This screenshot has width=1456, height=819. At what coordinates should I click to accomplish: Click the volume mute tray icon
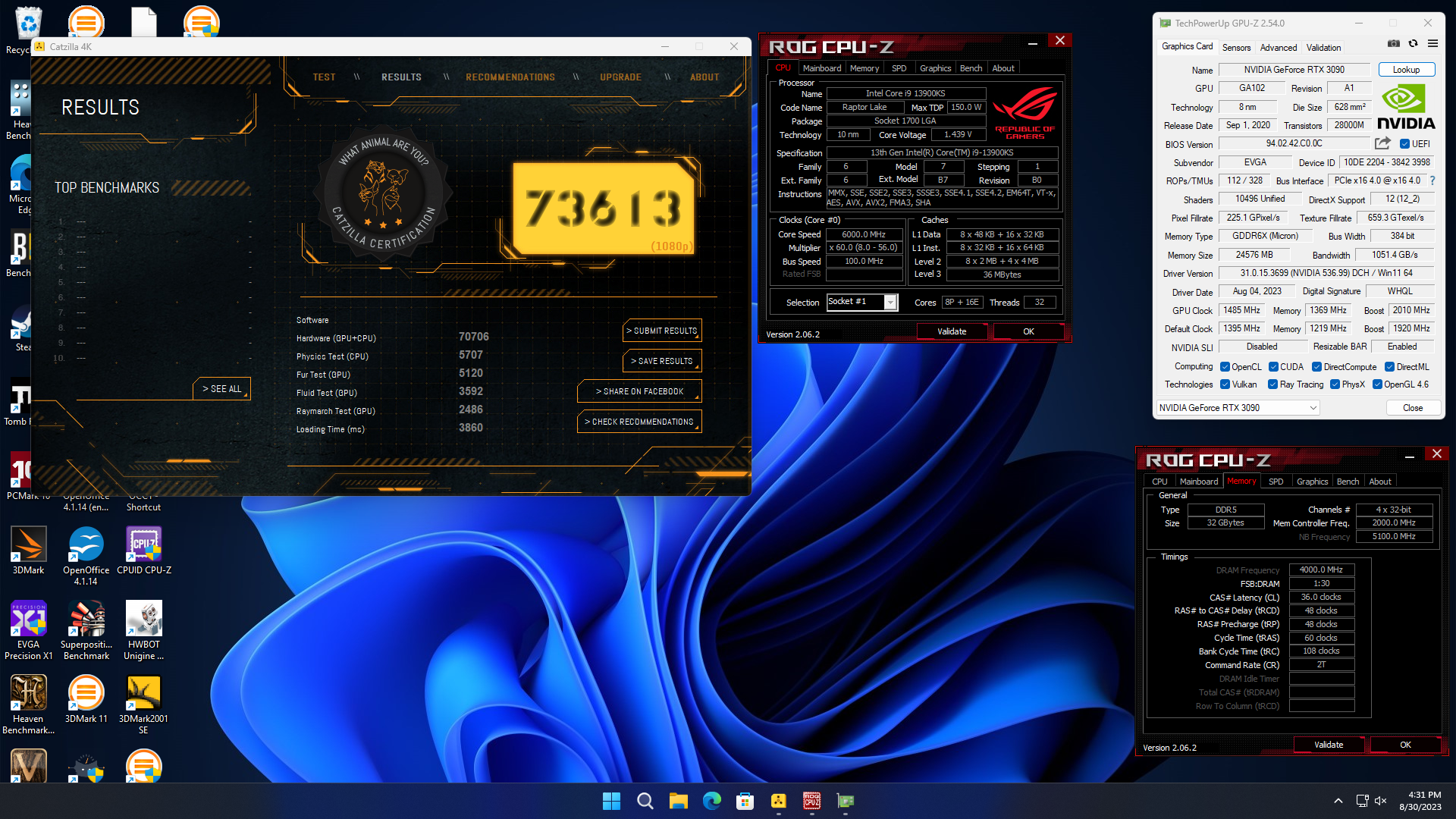(1381, 801)
